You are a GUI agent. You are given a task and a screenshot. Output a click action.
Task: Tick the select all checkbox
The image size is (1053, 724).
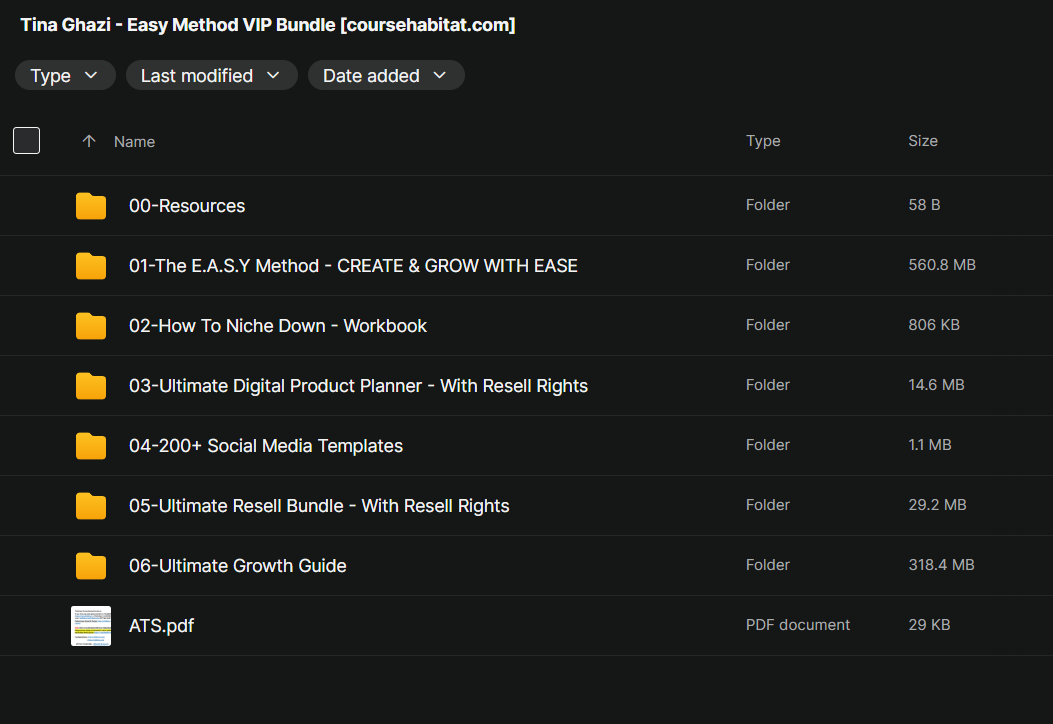point(27,141)
